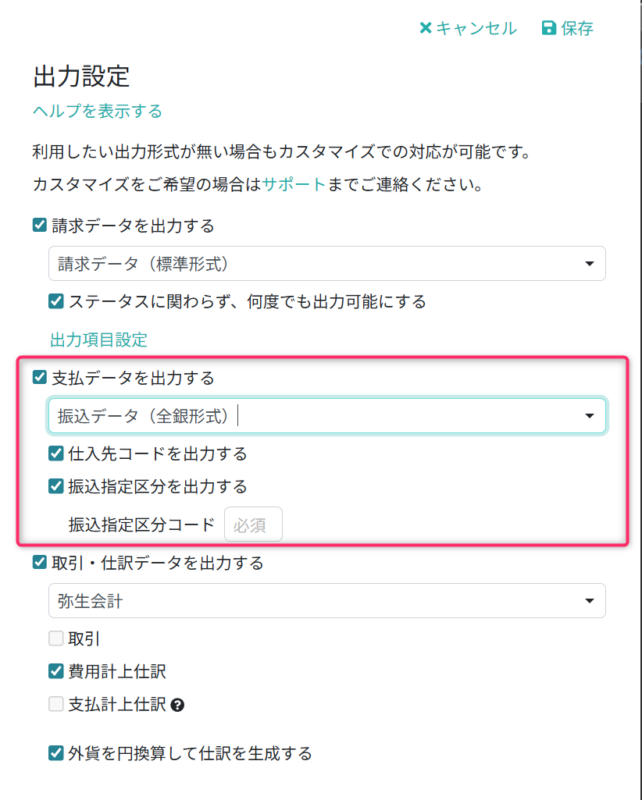Click the X cancel icon
Screen dimensions: 642x800
pyautogui.click(x=426, y=29)
